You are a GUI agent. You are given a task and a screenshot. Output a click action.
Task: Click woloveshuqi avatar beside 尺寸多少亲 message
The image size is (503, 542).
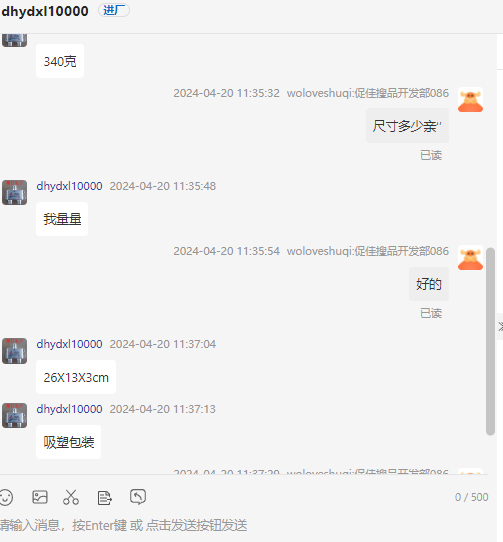tap(471, 100)
